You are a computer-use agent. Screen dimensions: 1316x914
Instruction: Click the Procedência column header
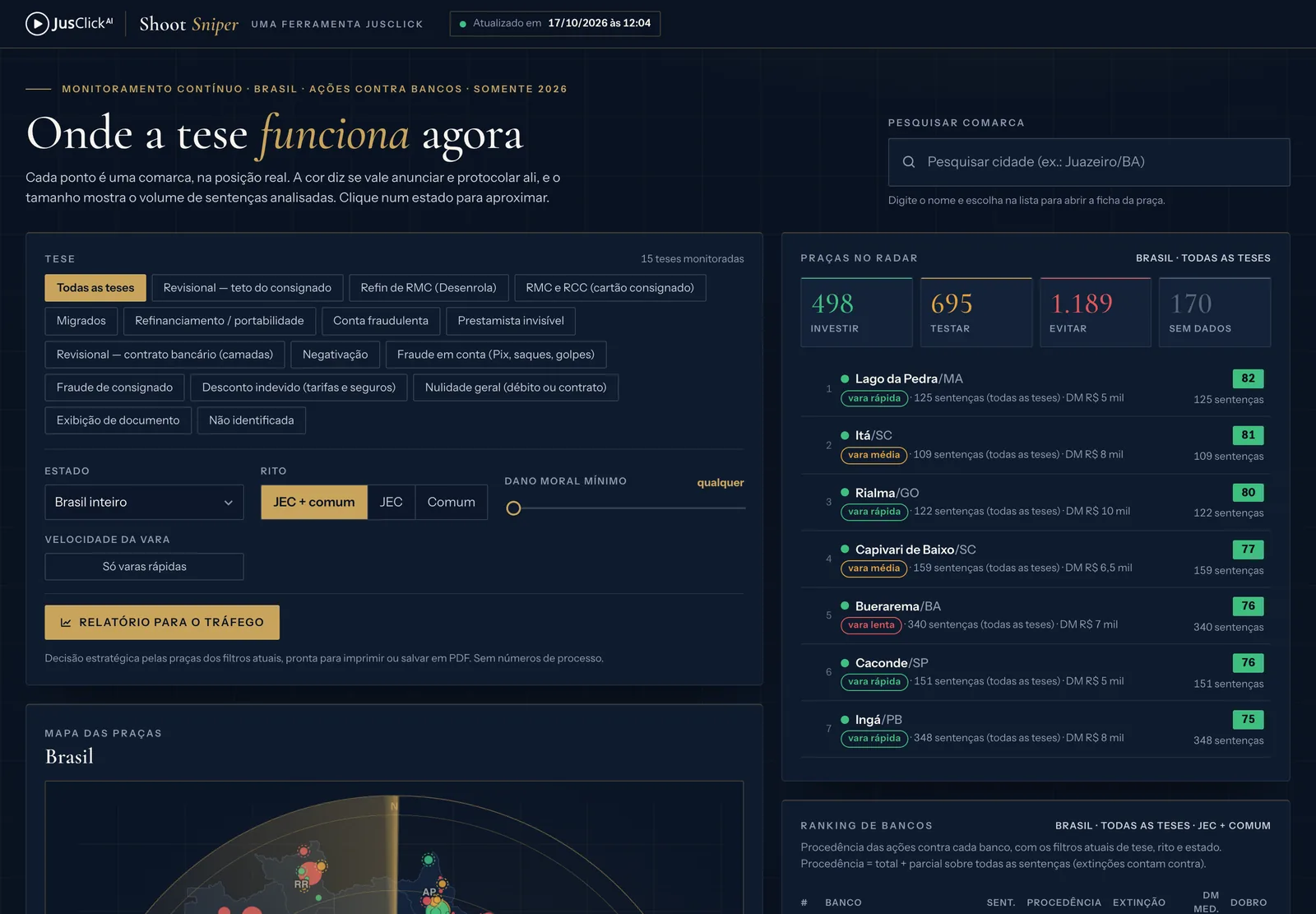(x=1064, y=902)
